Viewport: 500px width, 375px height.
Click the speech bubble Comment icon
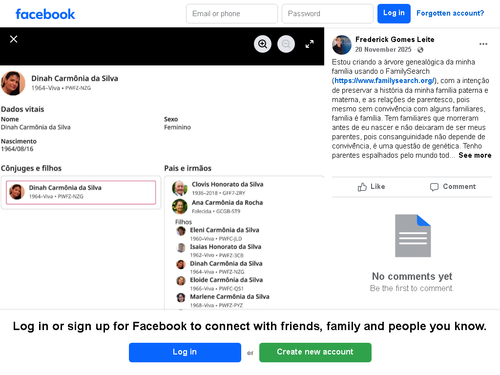pyautogui.click(x=434, y=187)
